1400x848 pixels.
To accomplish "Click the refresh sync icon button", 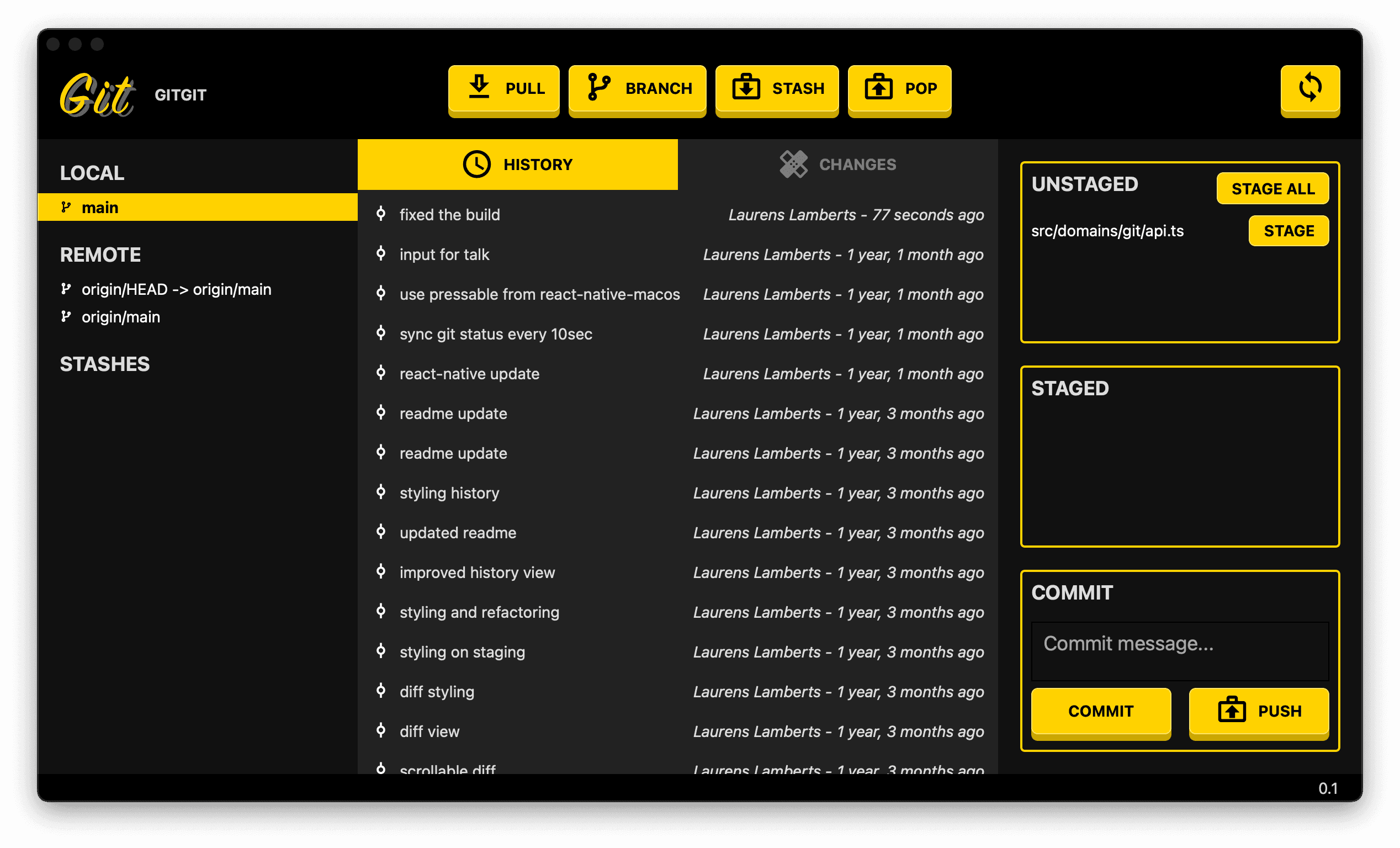I will tap(1309, 89).
